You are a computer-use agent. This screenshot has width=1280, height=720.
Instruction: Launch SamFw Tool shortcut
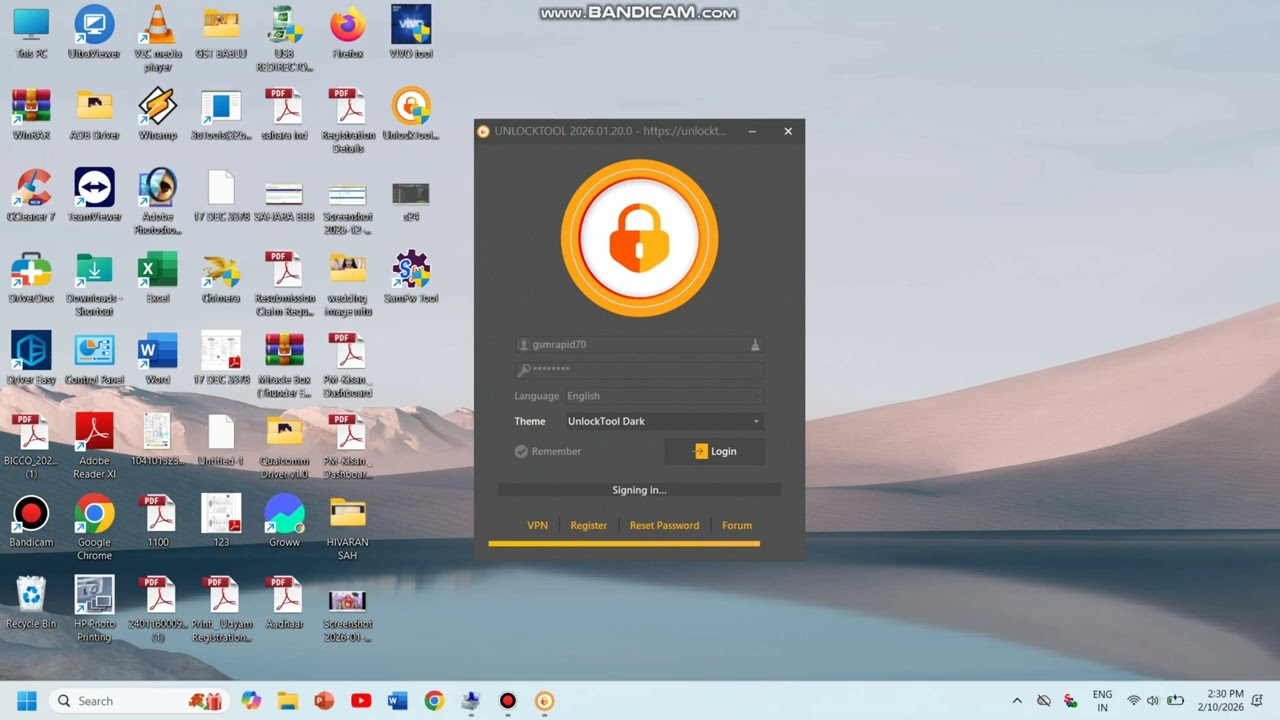click(410, 277)
